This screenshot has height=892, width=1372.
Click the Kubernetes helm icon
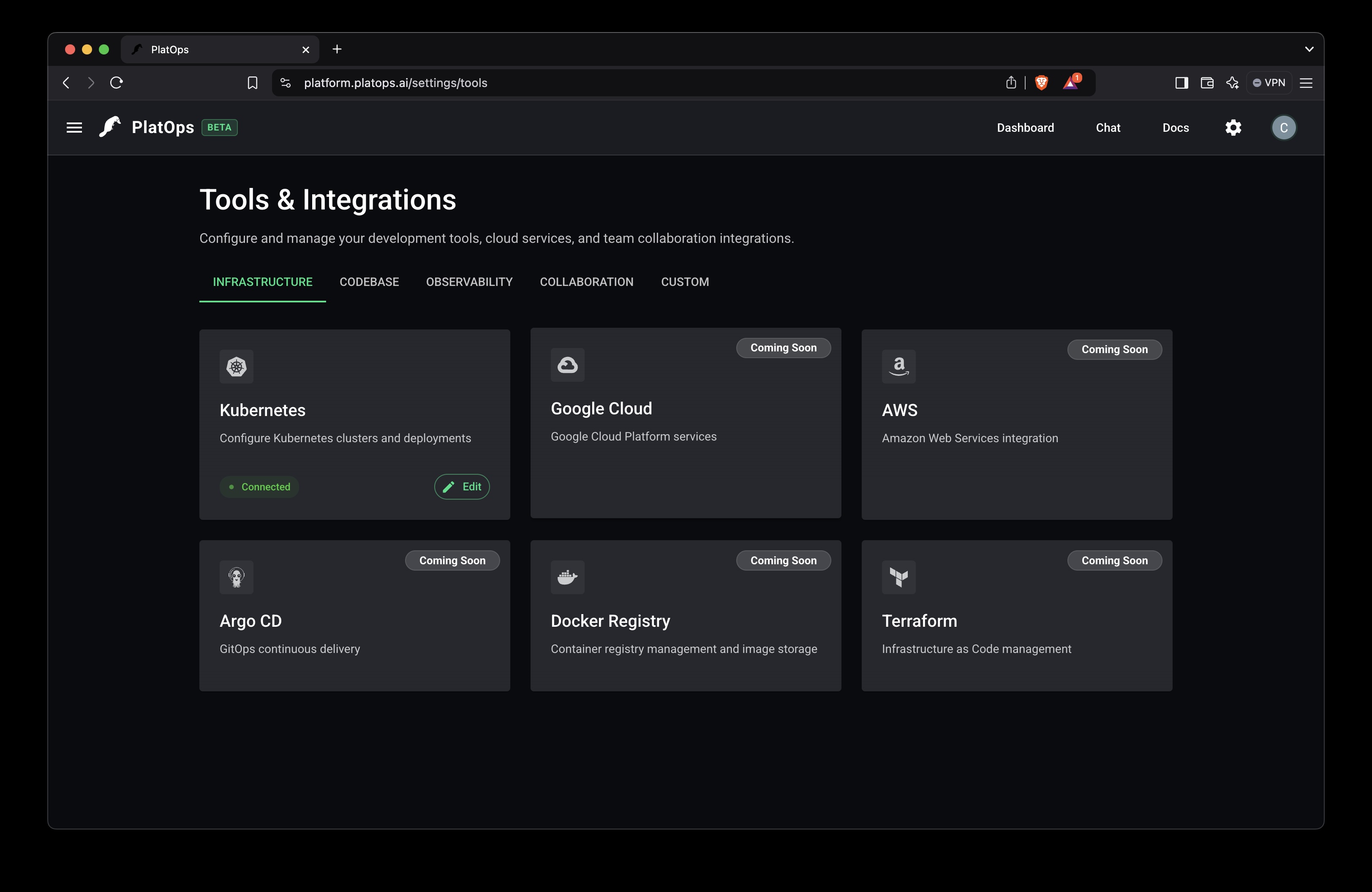[237, 367]
